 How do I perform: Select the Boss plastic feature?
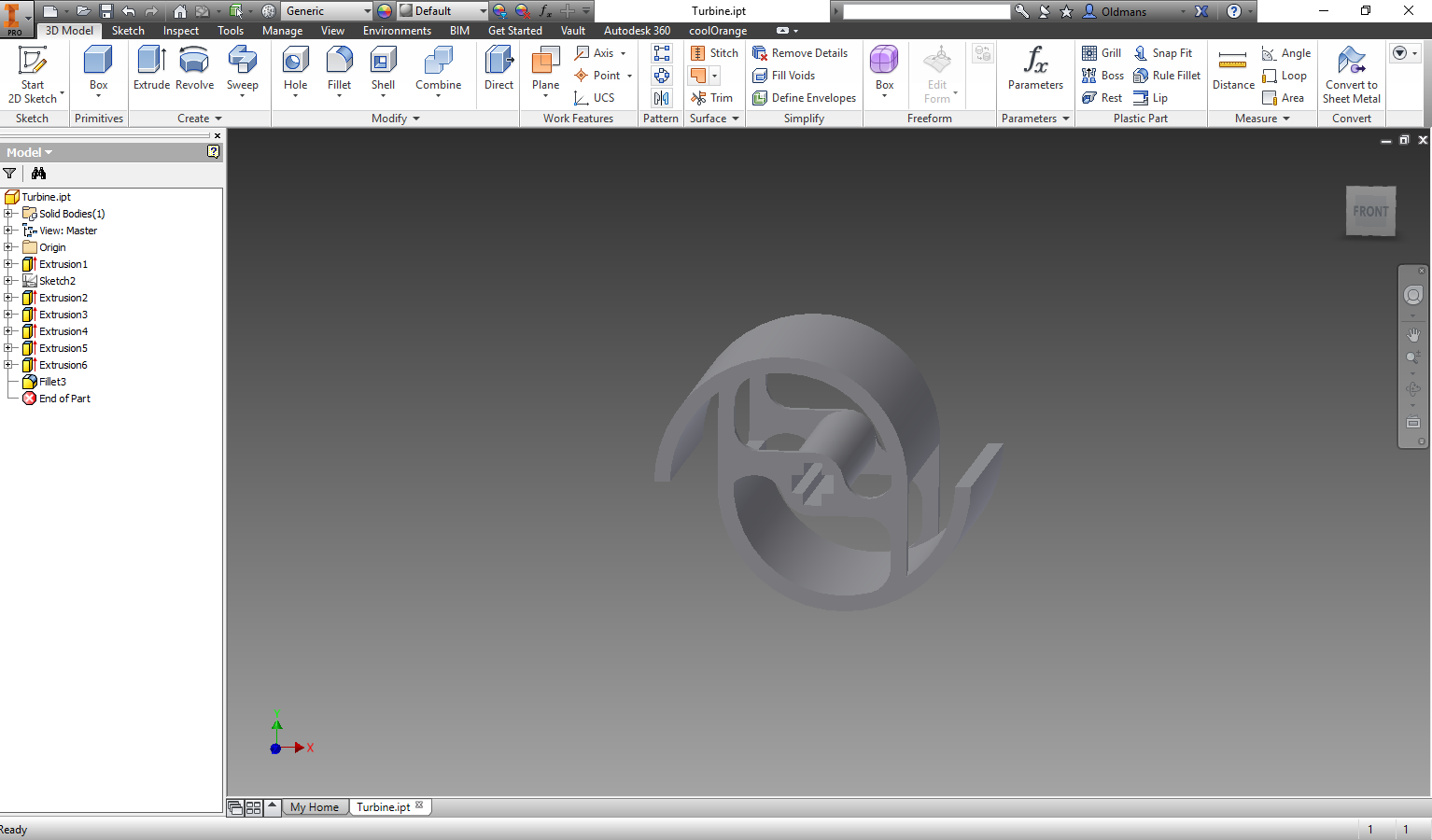pos(1102,76)
